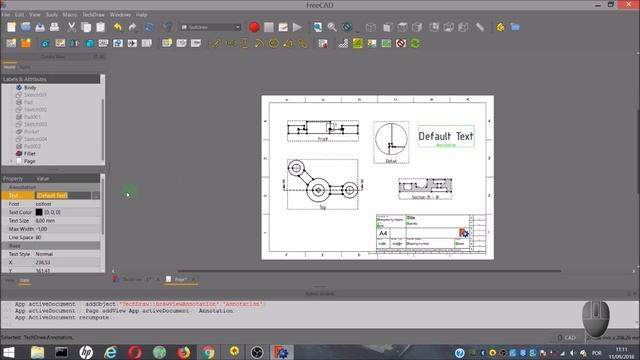
Task: Click the link dimension icon
Action: (303, 43)
